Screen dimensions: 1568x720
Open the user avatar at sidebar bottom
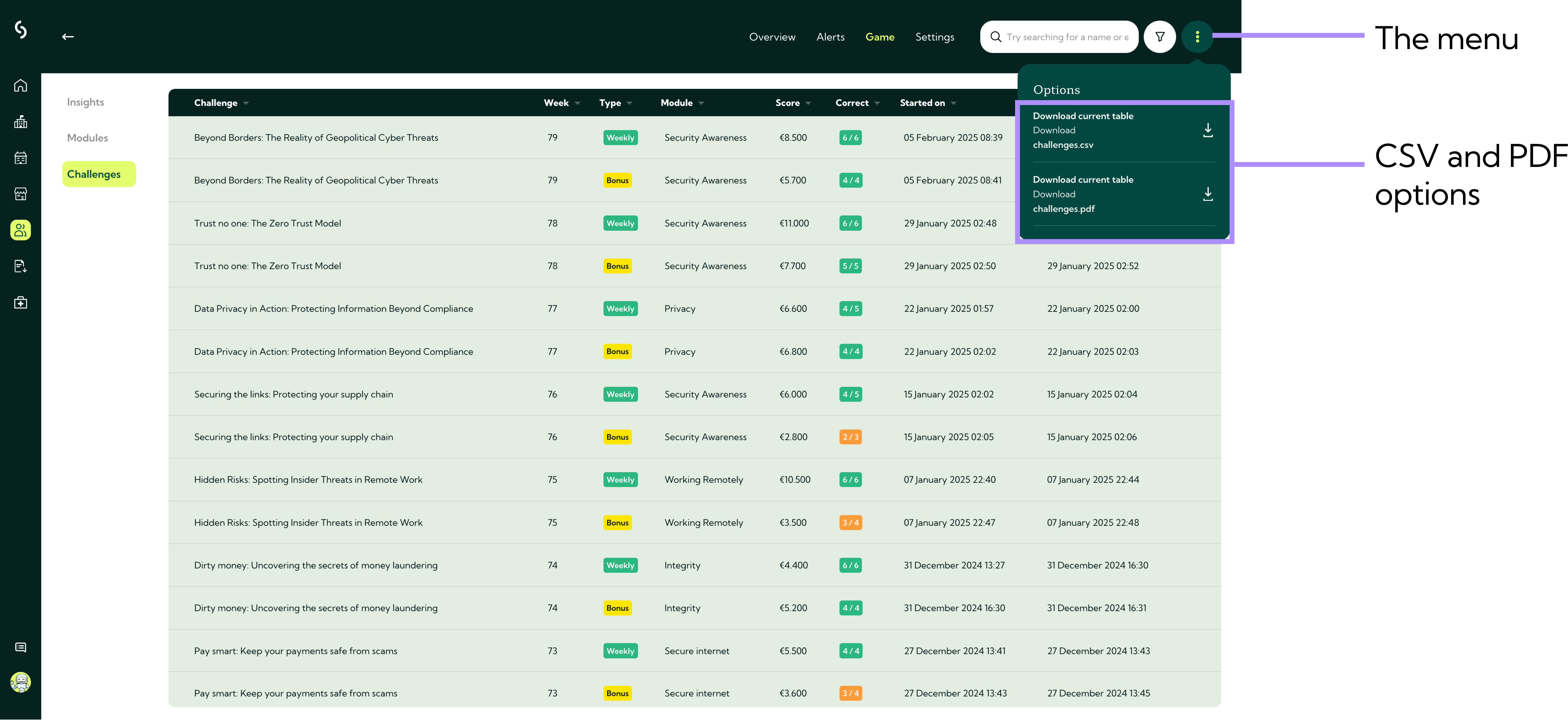tap(21, 682)
